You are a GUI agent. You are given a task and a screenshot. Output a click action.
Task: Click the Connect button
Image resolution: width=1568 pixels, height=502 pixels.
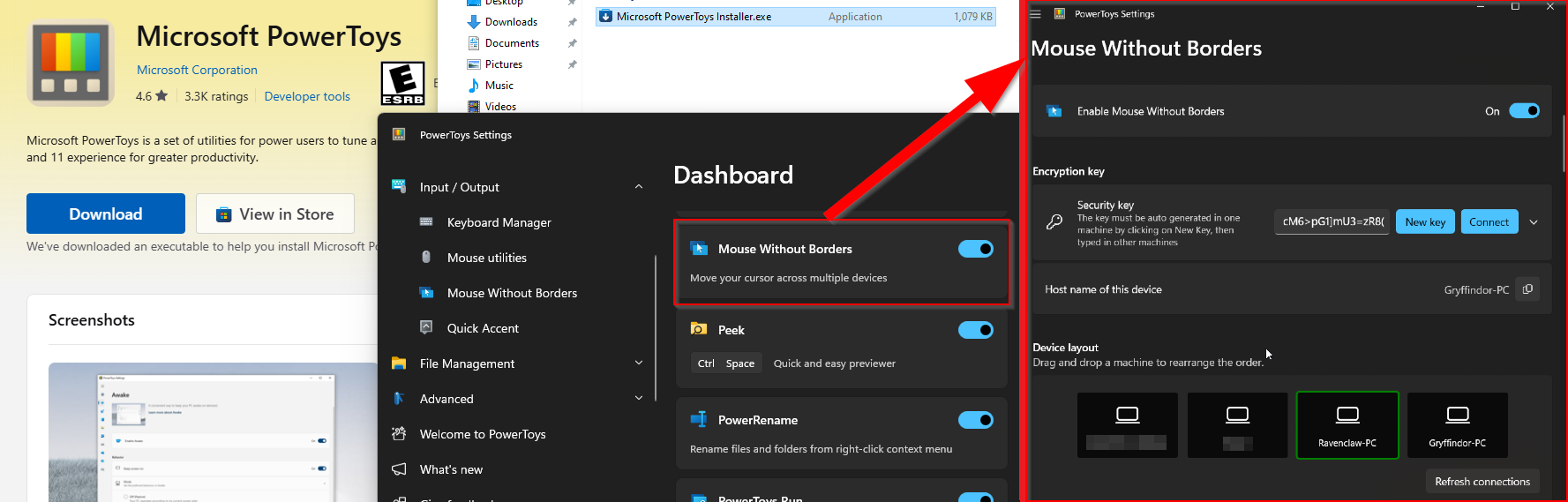tap(1489, 221)
